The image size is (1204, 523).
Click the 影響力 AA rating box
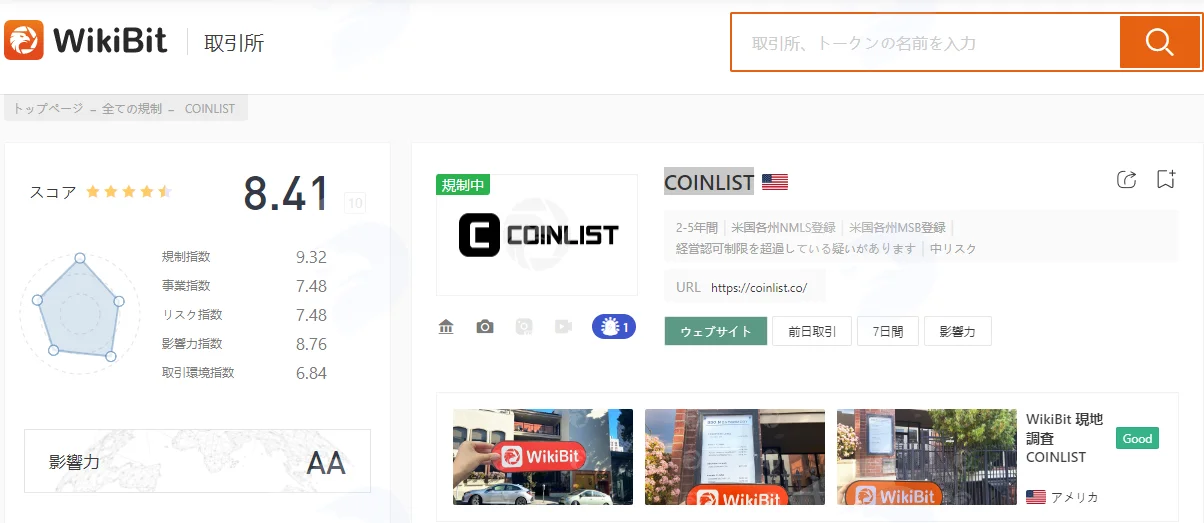click(197, 461)
